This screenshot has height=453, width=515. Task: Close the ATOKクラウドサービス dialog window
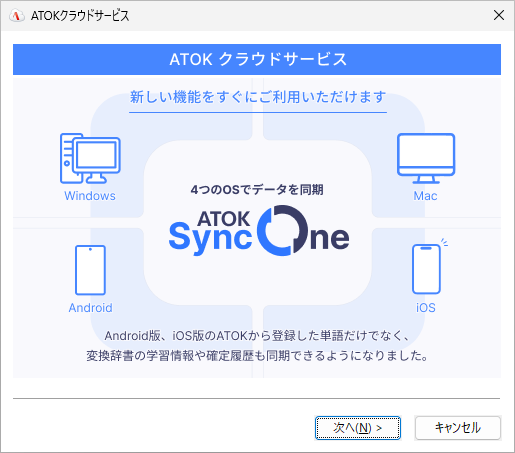click(x=499, y=15)
